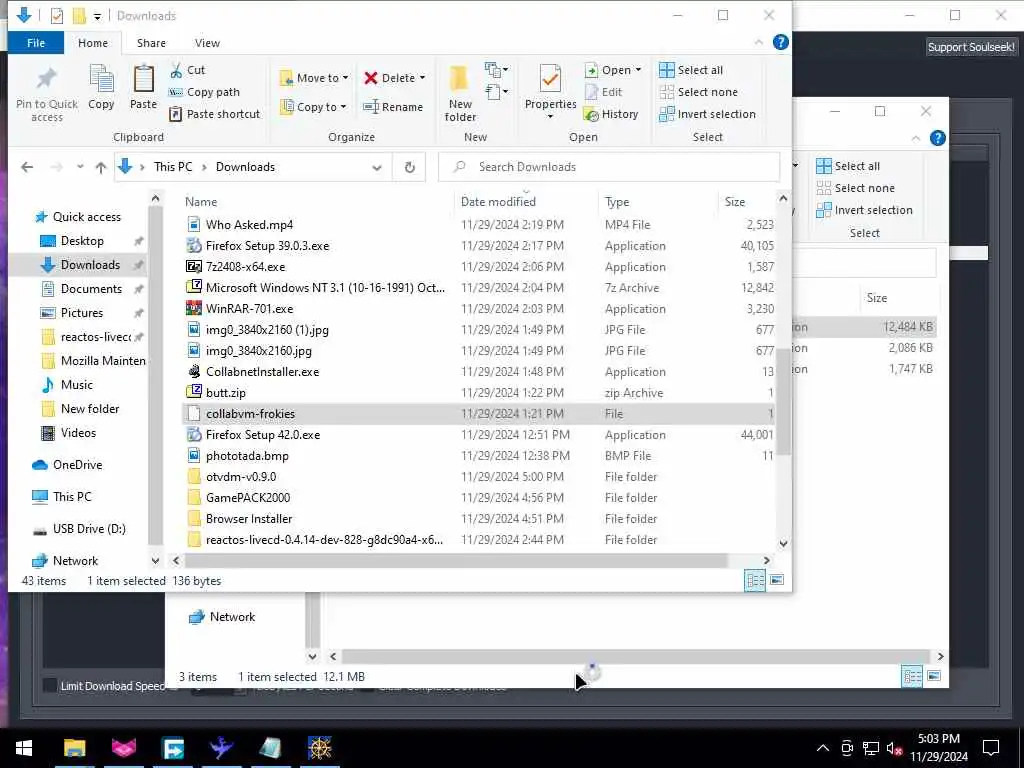Switch to the View tab

(207, 43)
